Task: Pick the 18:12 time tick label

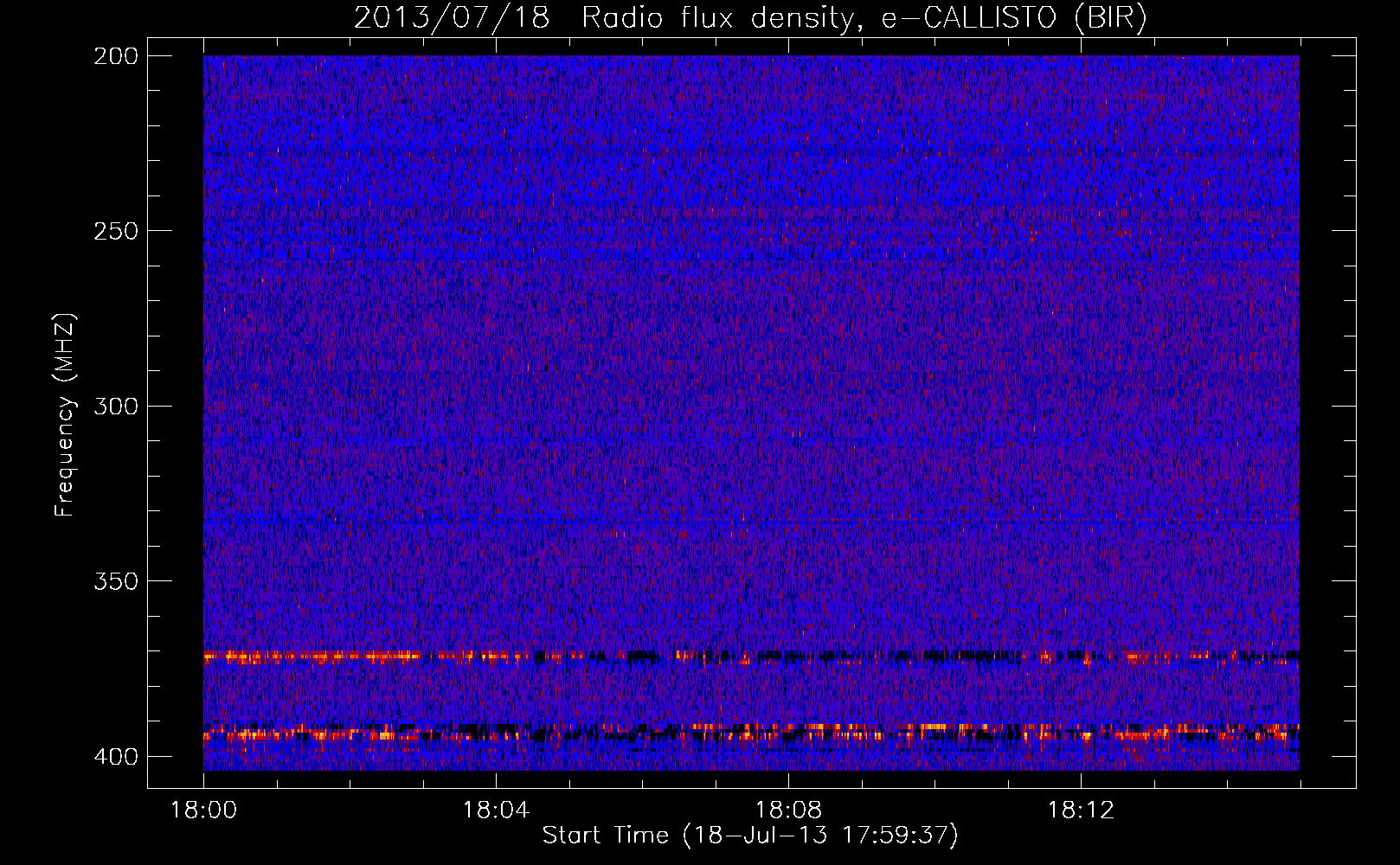Action: (1081, 811)
